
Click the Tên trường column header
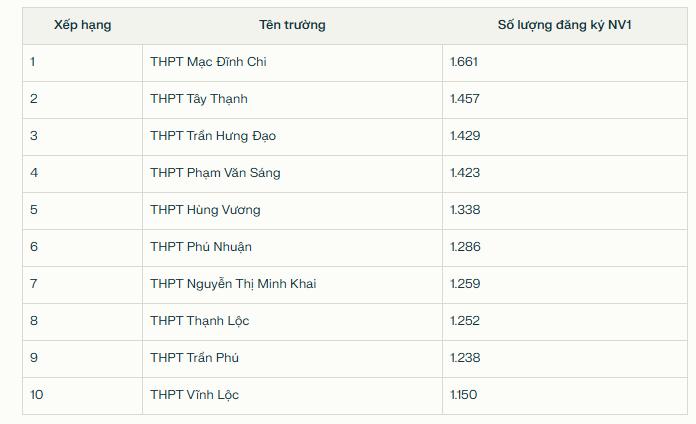tap(292, 25)
